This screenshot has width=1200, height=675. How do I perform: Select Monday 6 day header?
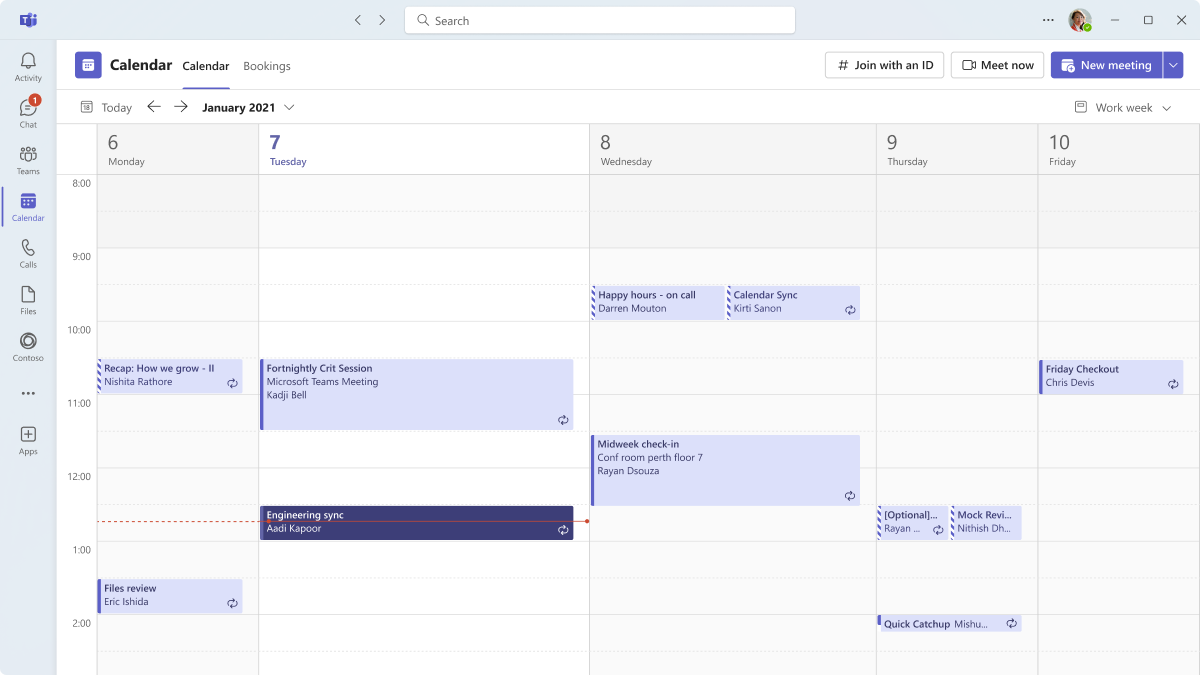coord(178,149)
